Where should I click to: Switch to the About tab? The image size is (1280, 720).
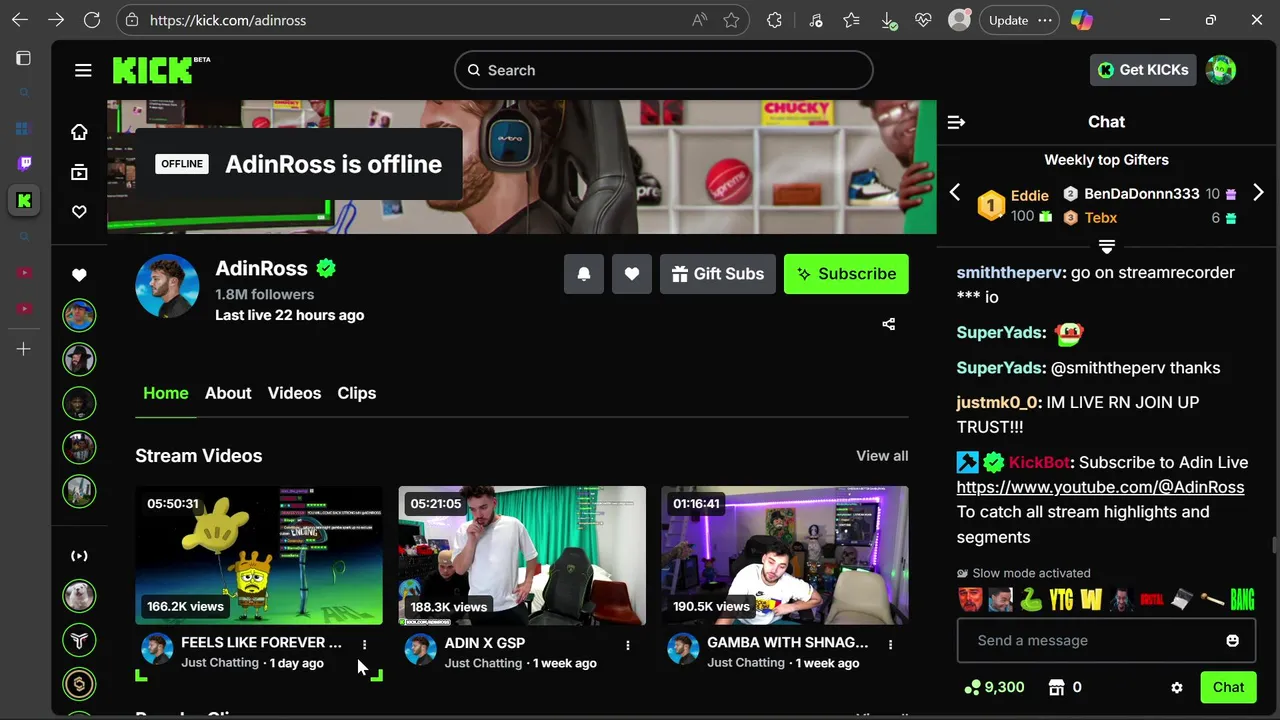(228, 393)
